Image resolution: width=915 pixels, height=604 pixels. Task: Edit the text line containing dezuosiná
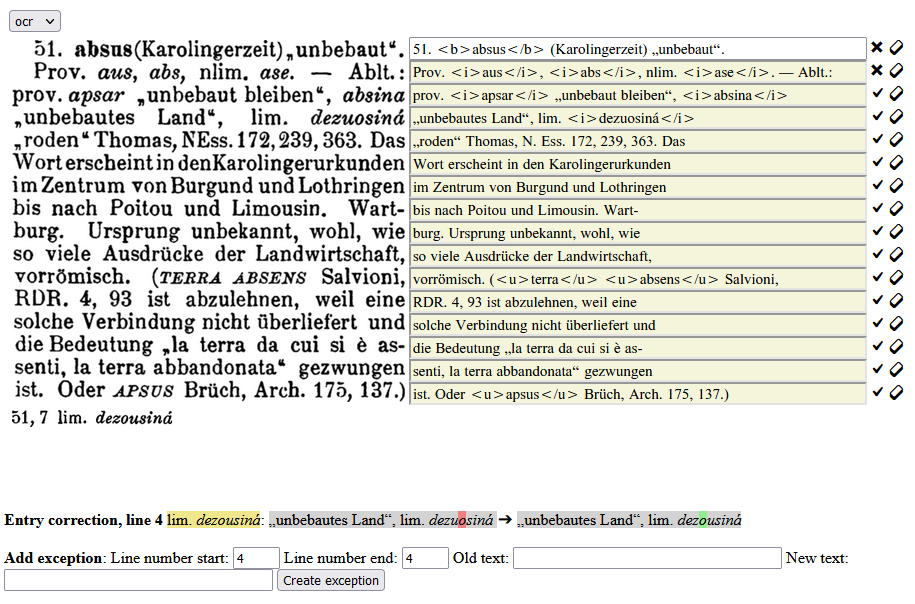coord(637,118)
